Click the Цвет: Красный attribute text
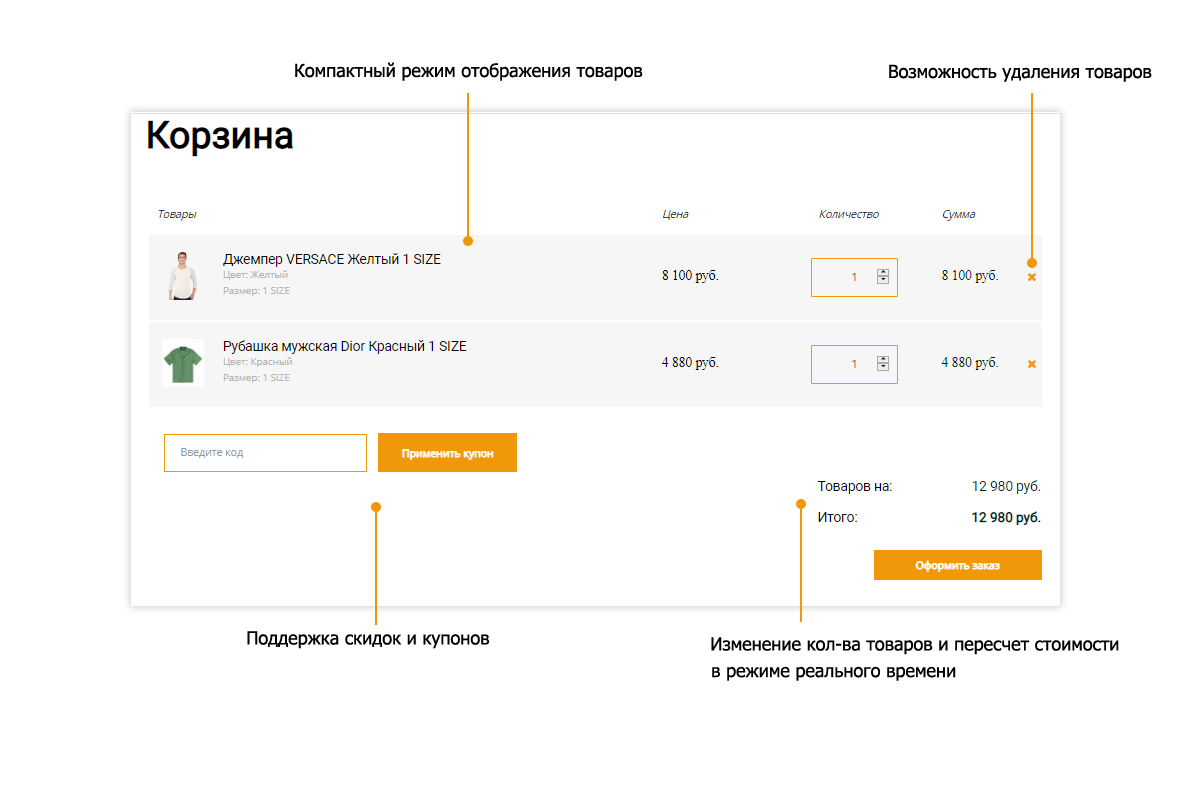This screenshot has width=1200, height=800. pos(258,361)
